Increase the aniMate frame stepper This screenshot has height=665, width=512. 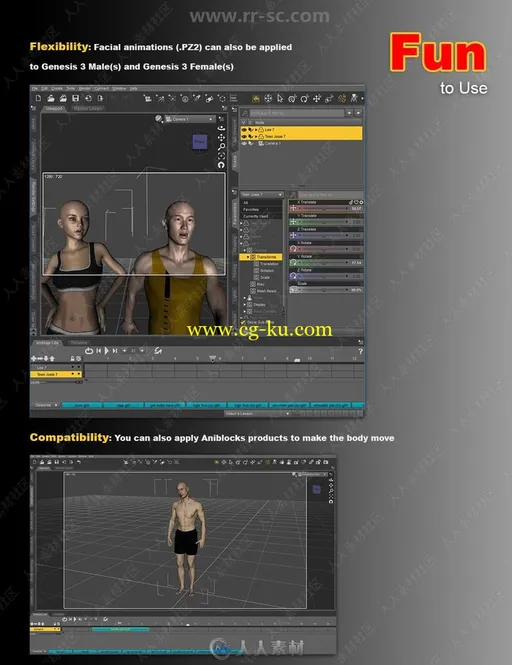(x=142, y=351)
